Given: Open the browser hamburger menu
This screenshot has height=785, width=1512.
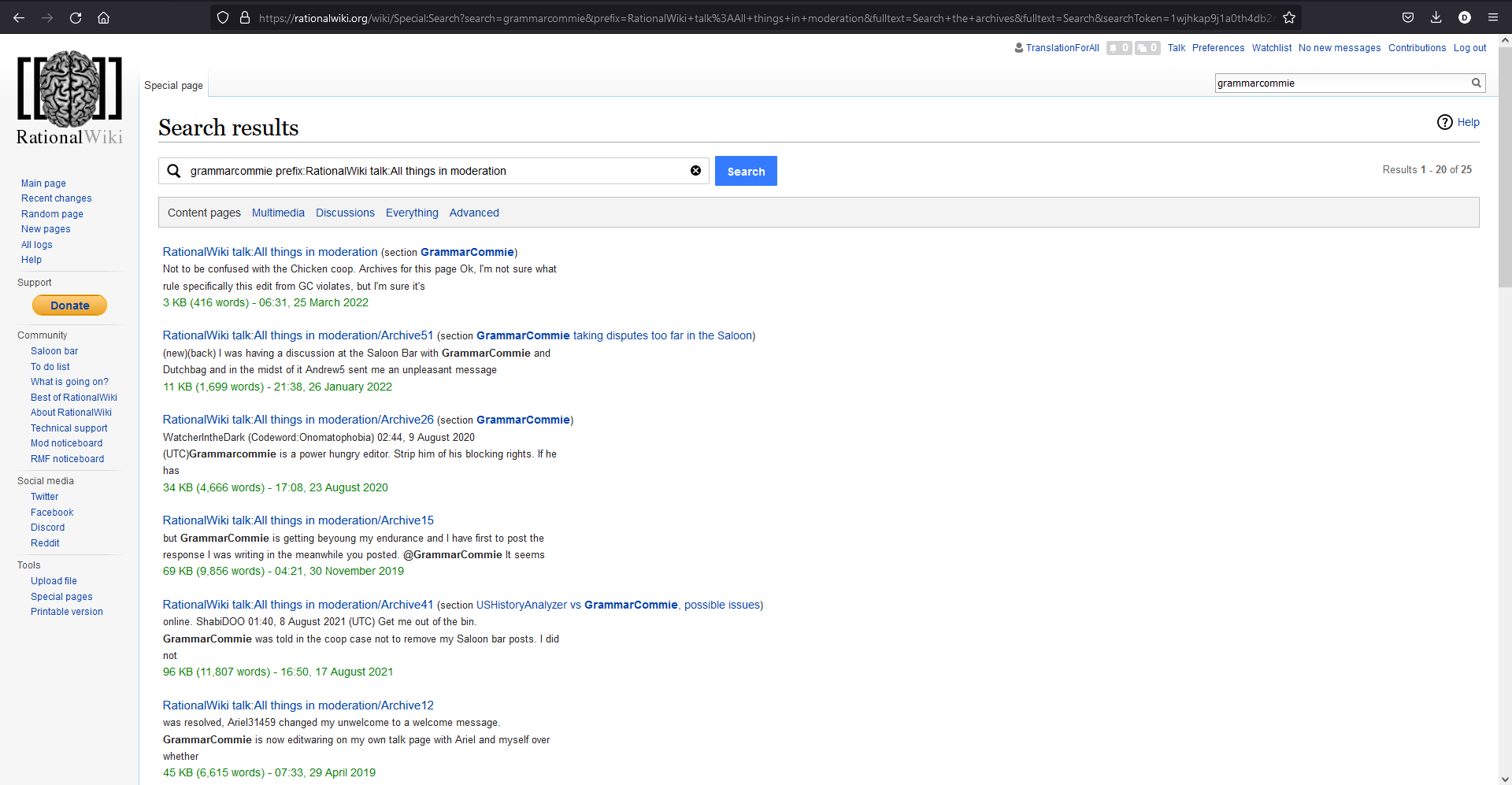Looking at the screenshot, I should click(1493, 17).
